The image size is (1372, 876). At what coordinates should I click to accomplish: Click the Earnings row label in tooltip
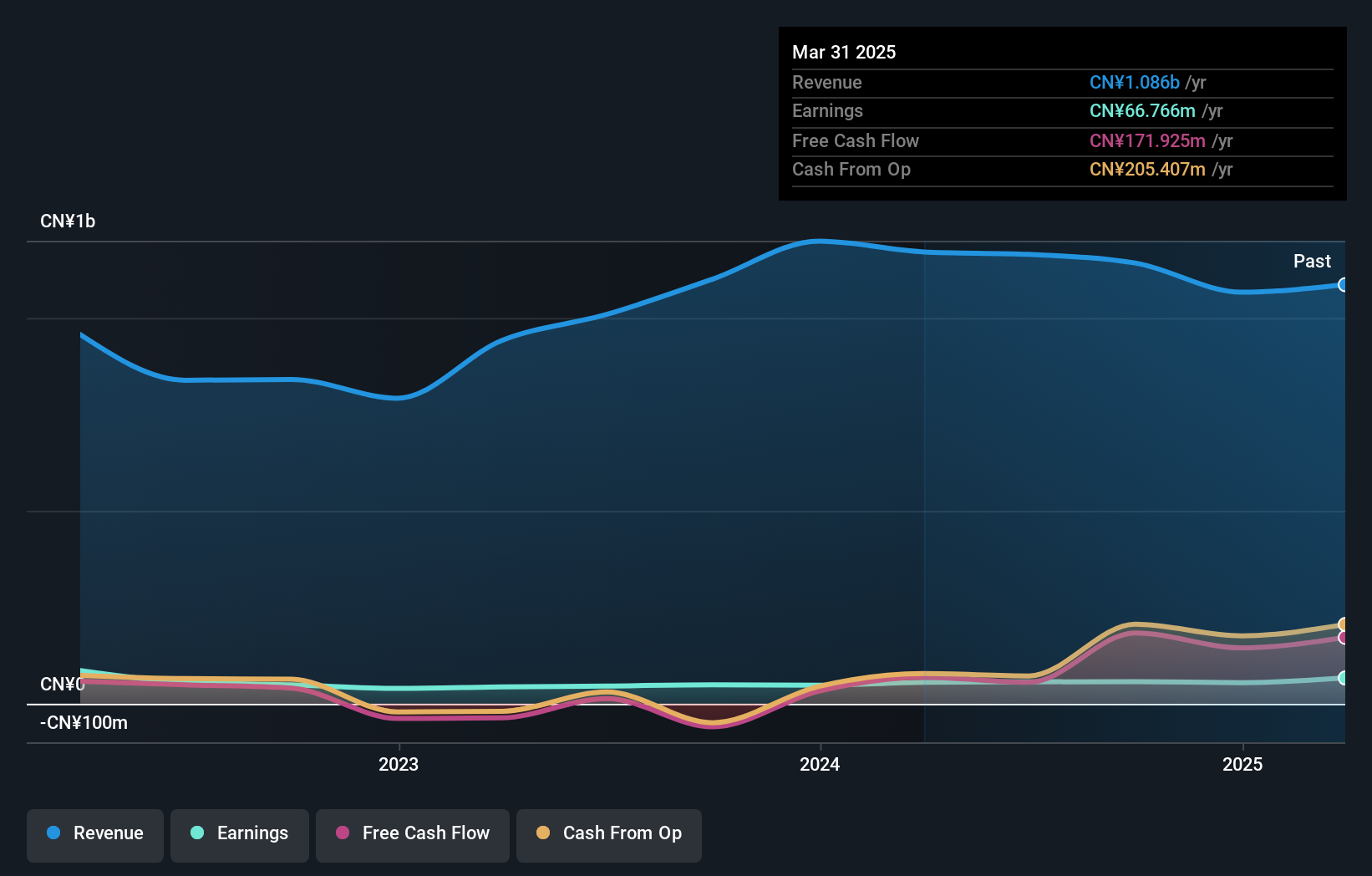tap(827, 110)
